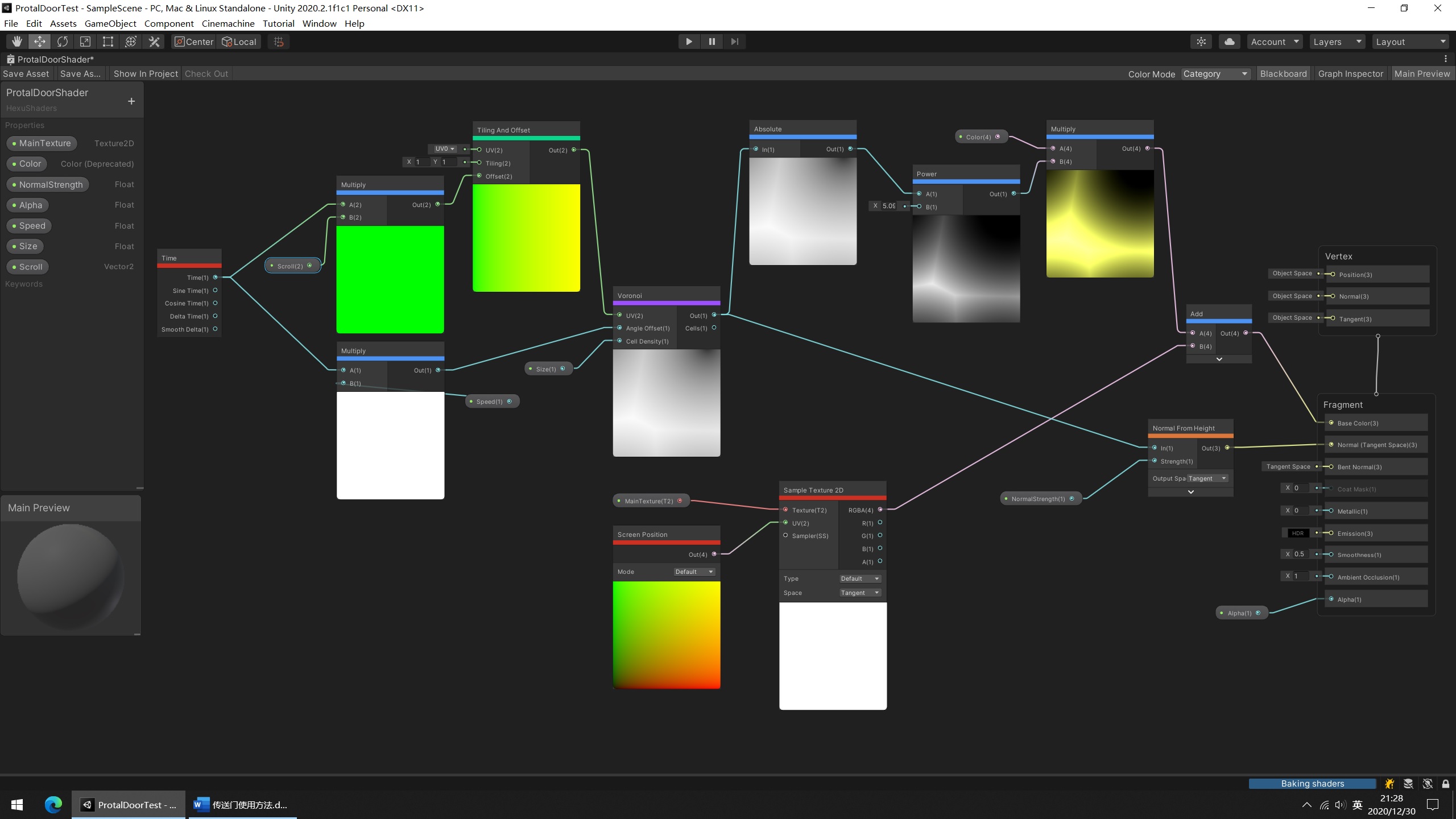
Task: Select the Rotate tool icon
Action: pos(63,42)
